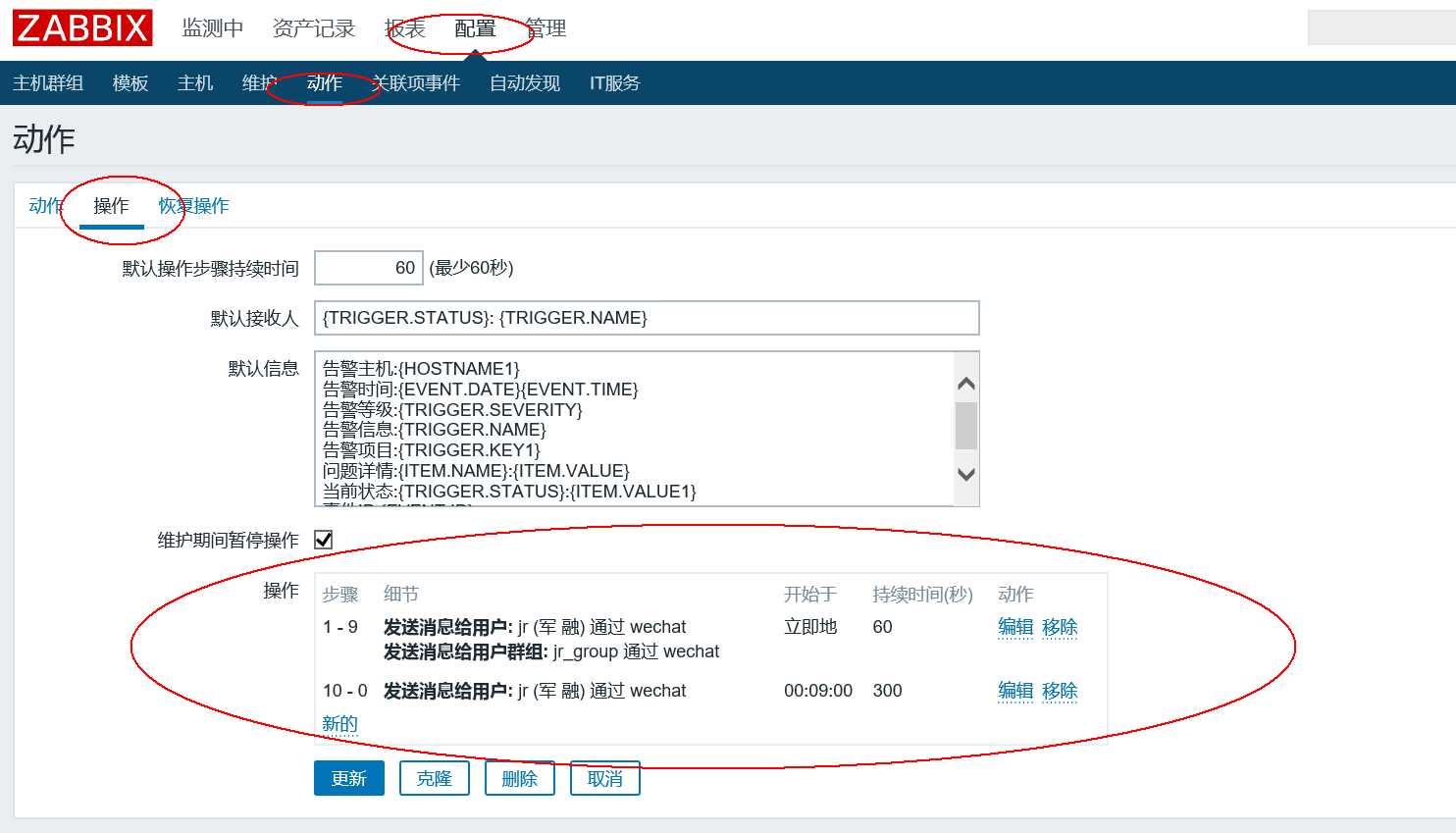
Task: Click duration value "300"
Action: [888, 691]
